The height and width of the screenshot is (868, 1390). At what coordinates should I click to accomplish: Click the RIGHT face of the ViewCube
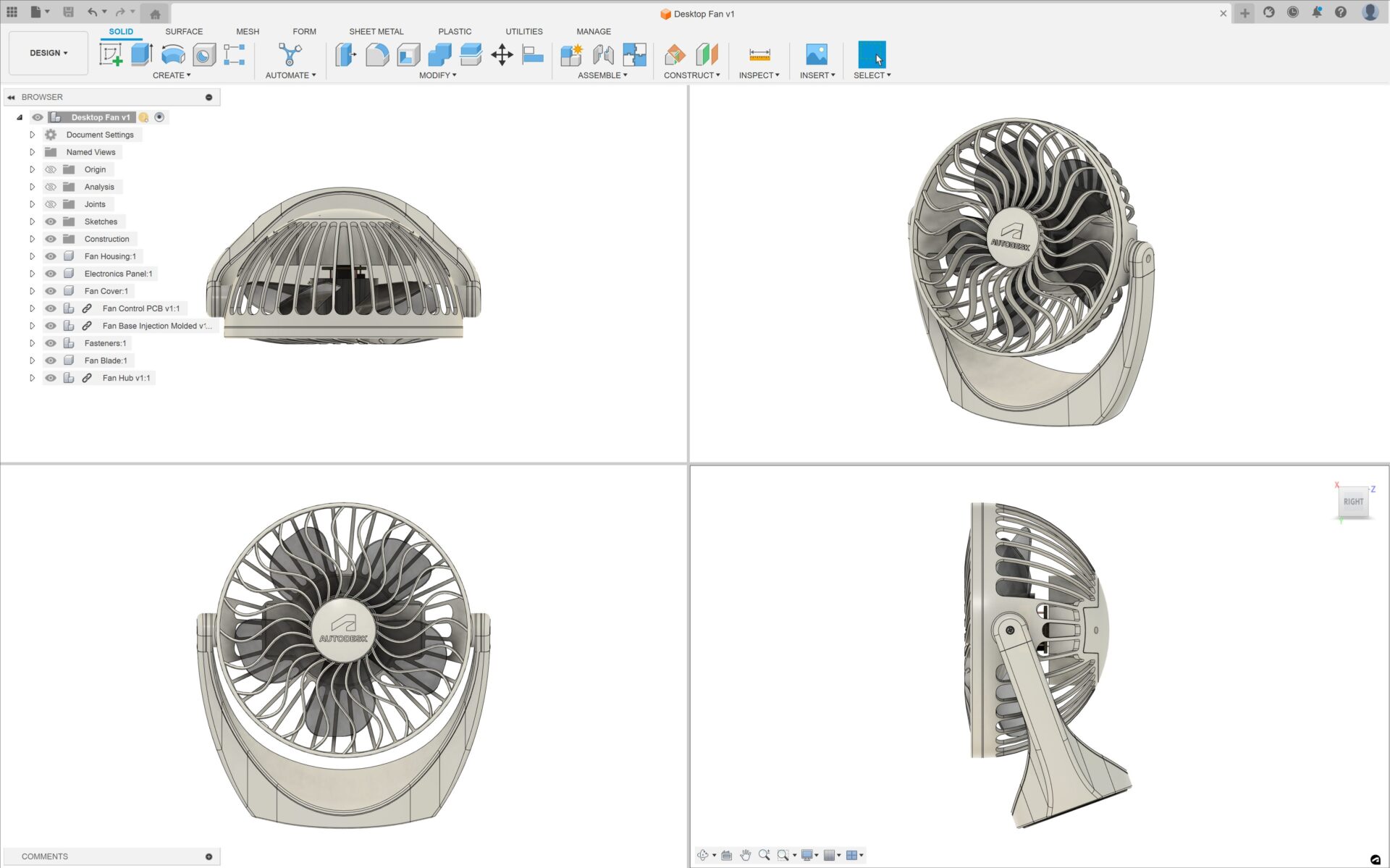coord(1352,502)
